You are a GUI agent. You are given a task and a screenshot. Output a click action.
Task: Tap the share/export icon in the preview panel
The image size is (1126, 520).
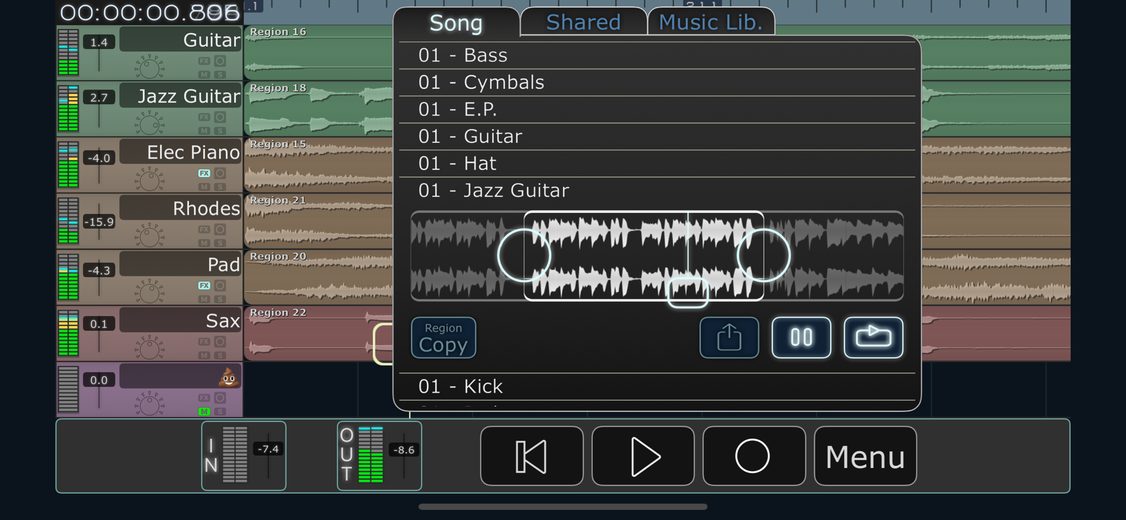(729, 338)
